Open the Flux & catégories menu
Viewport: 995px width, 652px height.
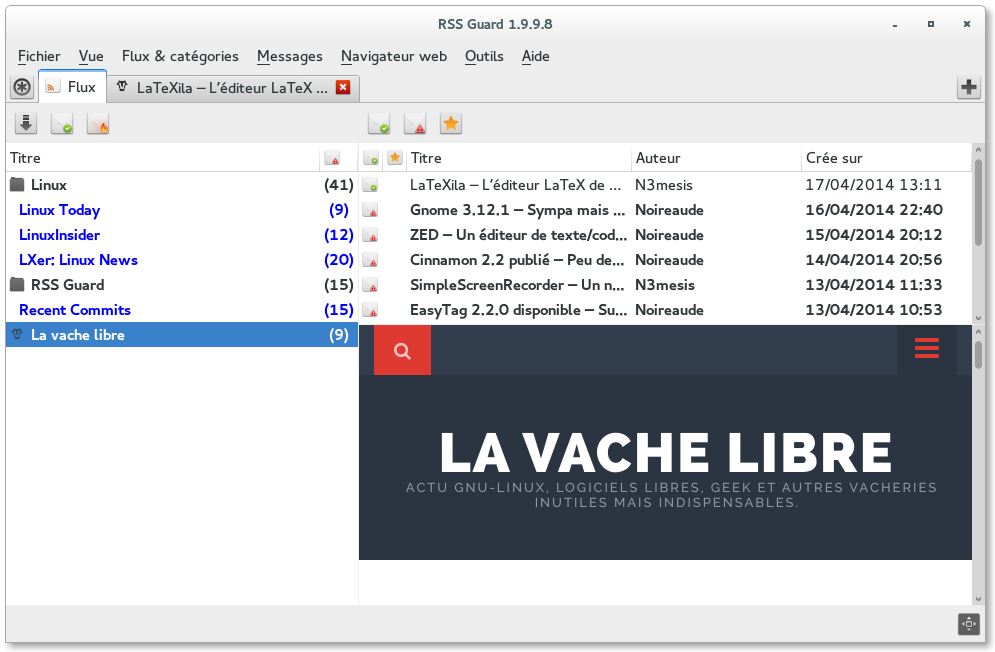pos(180,56)
